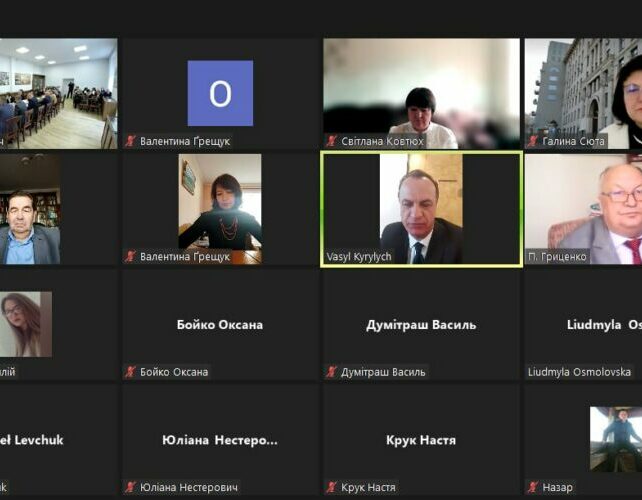The height and width of the screenshot is (500, 642).
Task: Click mic icon on Валентина Ґрещук's O avatar tile
Action: pyautogui.click(x=130, y=142)
